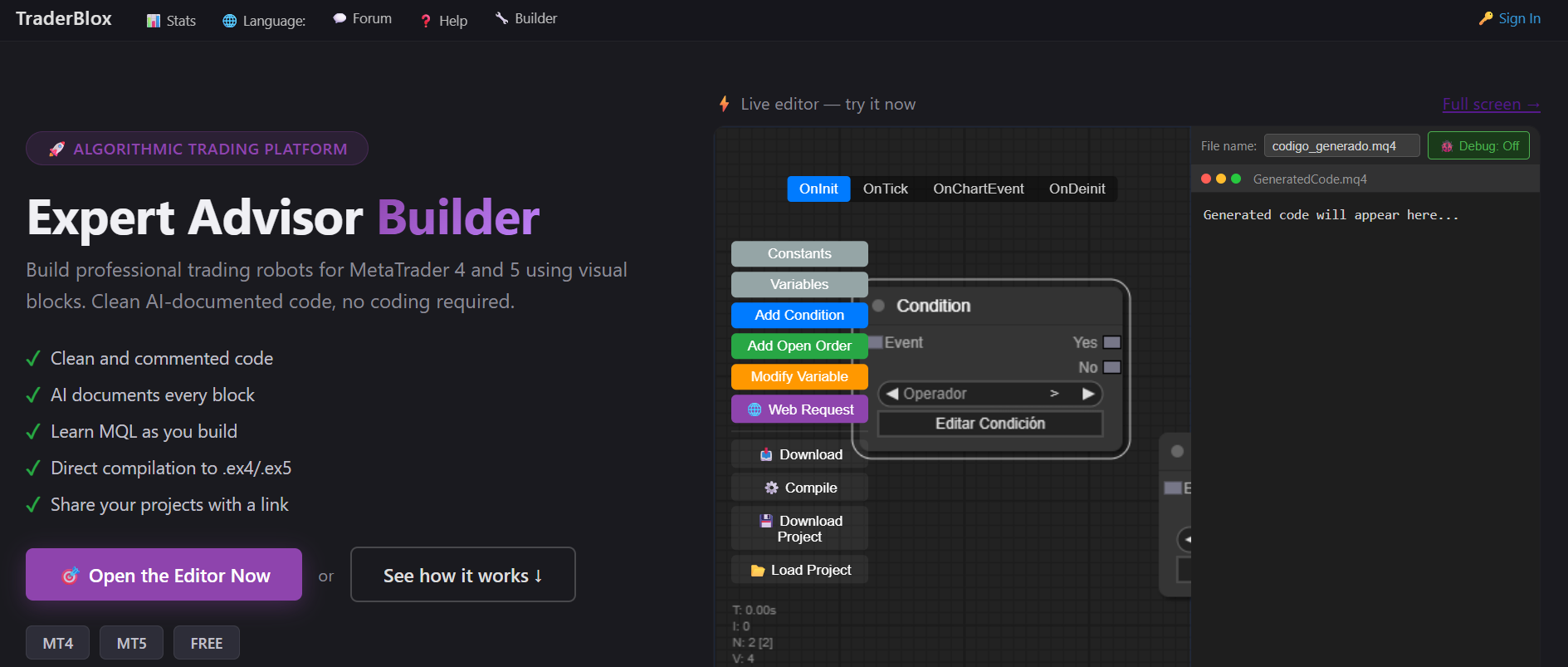Click the lightning bolt Live editor icon
The image size is (1568, 667).
724,104
